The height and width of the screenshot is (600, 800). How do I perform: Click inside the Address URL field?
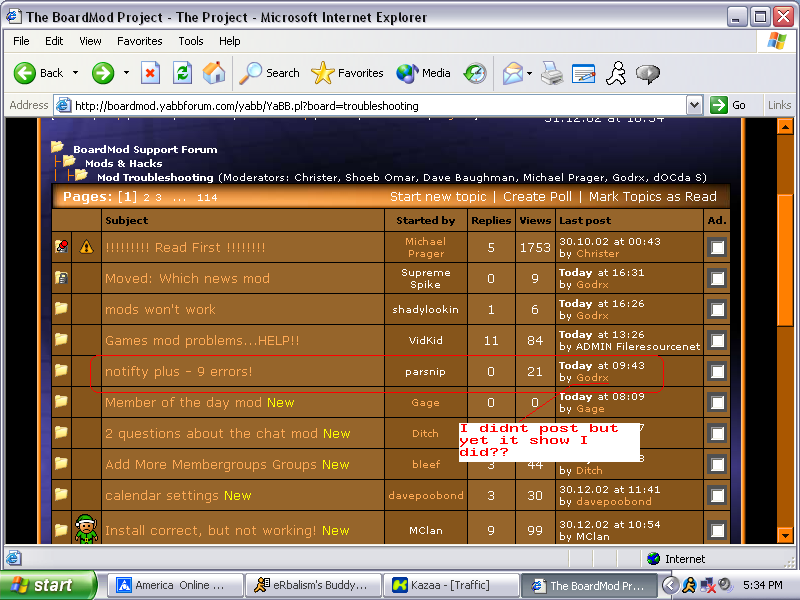(x=378, y=106)
